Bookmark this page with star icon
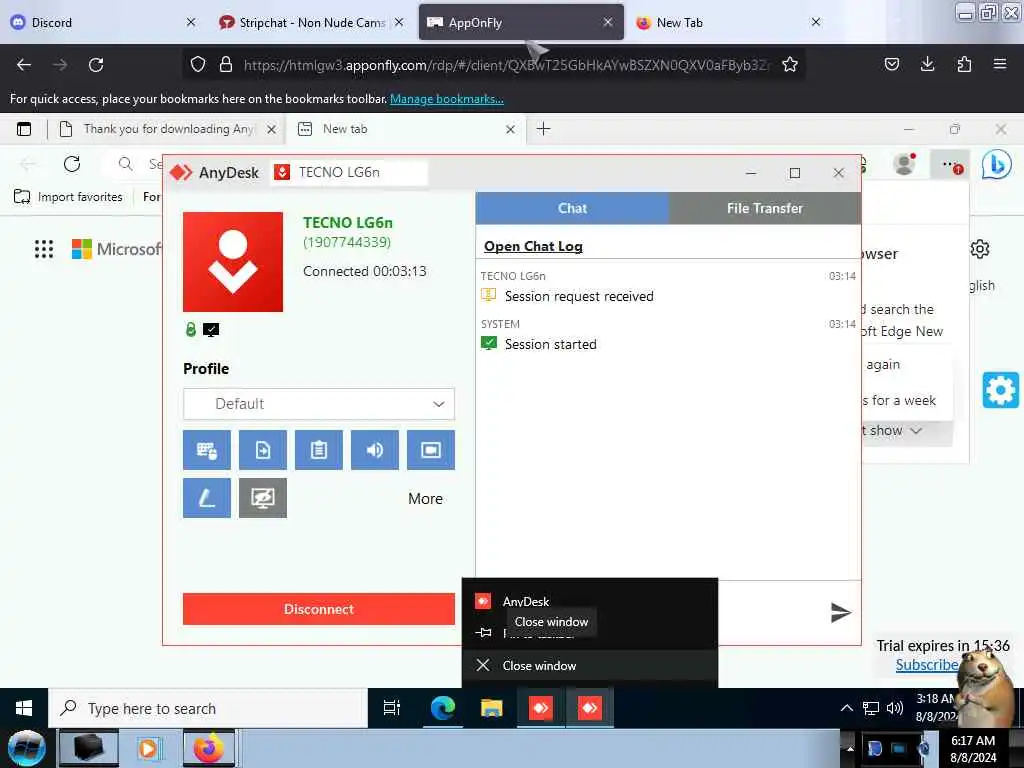Screen dimensions: 1024x768 tap(790, 64)
